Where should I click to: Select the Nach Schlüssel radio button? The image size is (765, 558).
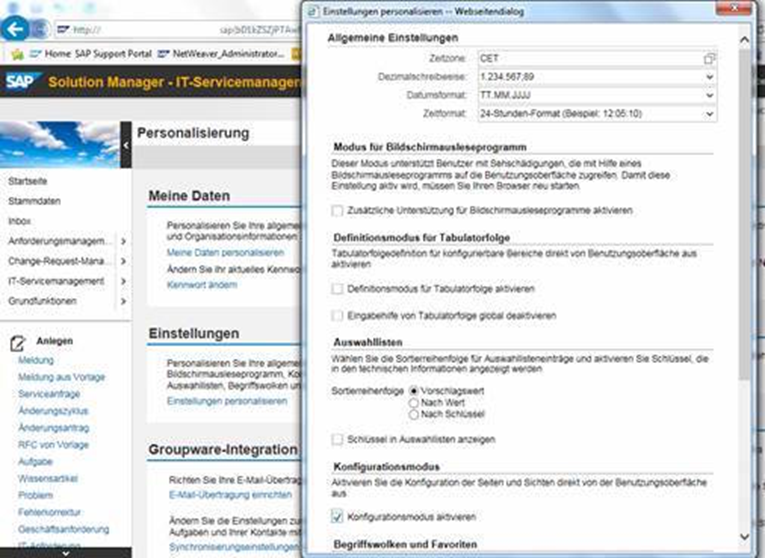tap(414, 413)
